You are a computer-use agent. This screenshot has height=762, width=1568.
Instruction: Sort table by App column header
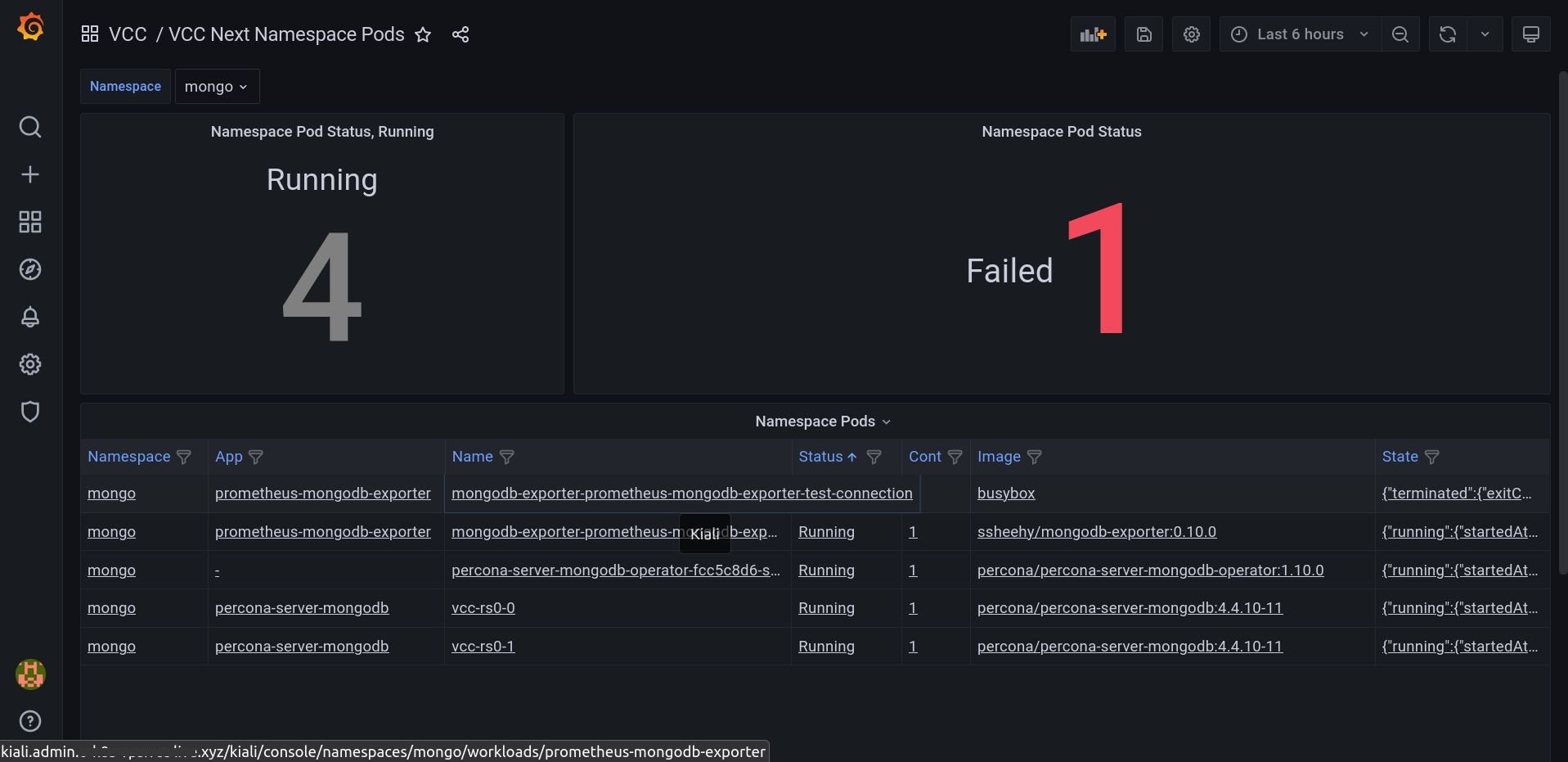pyautogui.click(x=229, y=457)
